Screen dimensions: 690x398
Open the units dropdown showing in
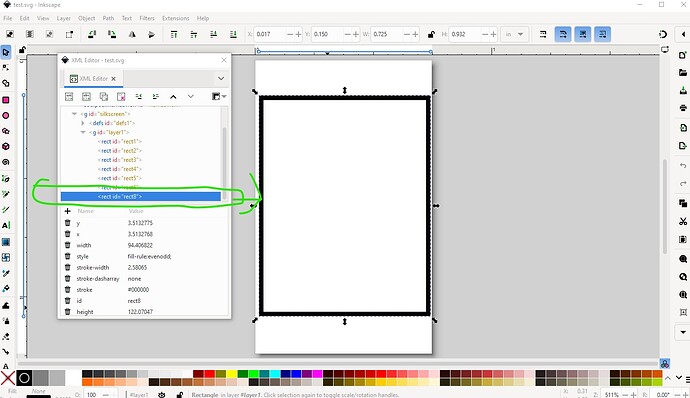tap(514, 34)
